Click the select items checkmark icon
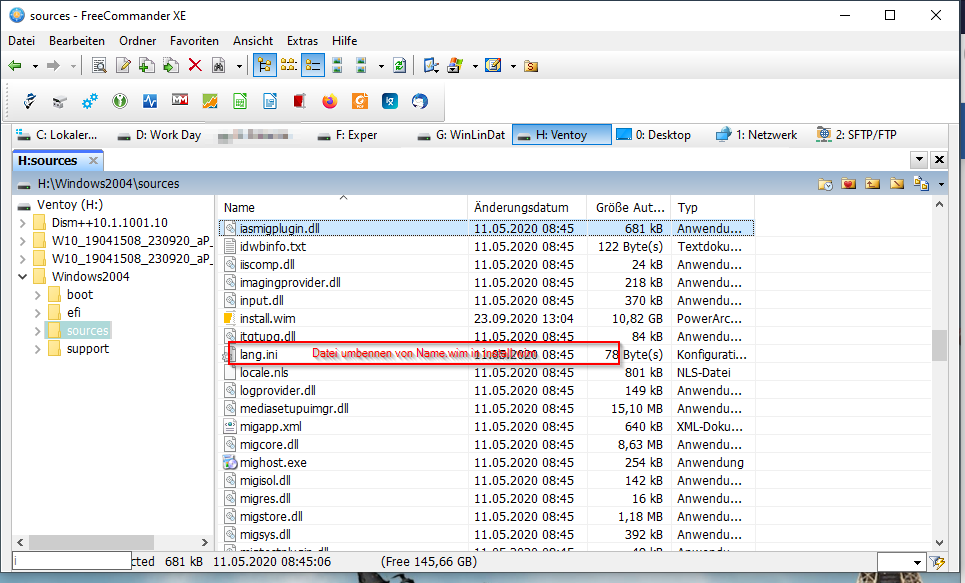This screenshot has width=965, height=583. tap(431, 65)
